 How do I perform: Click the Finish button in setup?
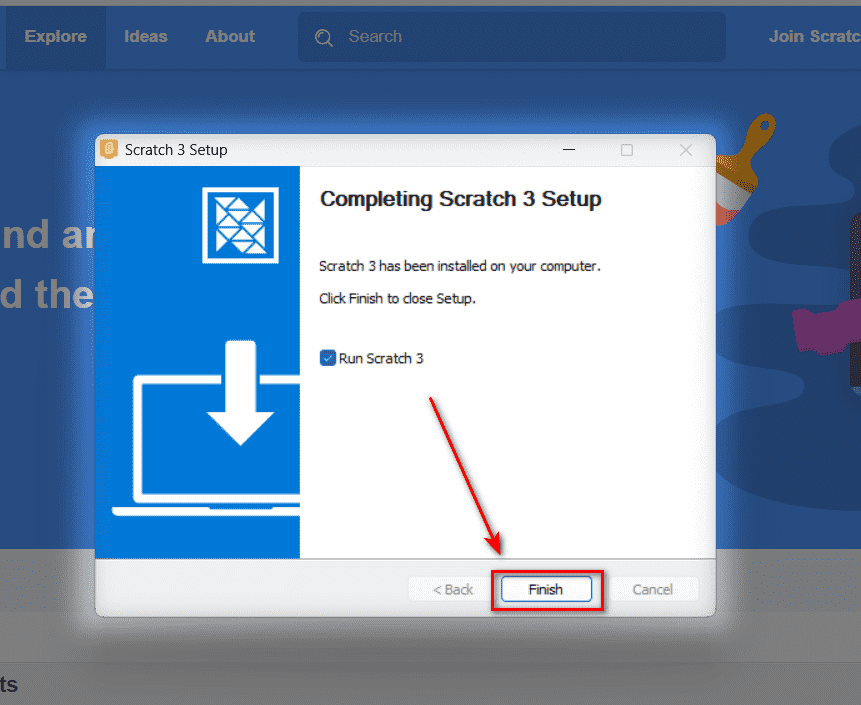(x=546, y=589)
